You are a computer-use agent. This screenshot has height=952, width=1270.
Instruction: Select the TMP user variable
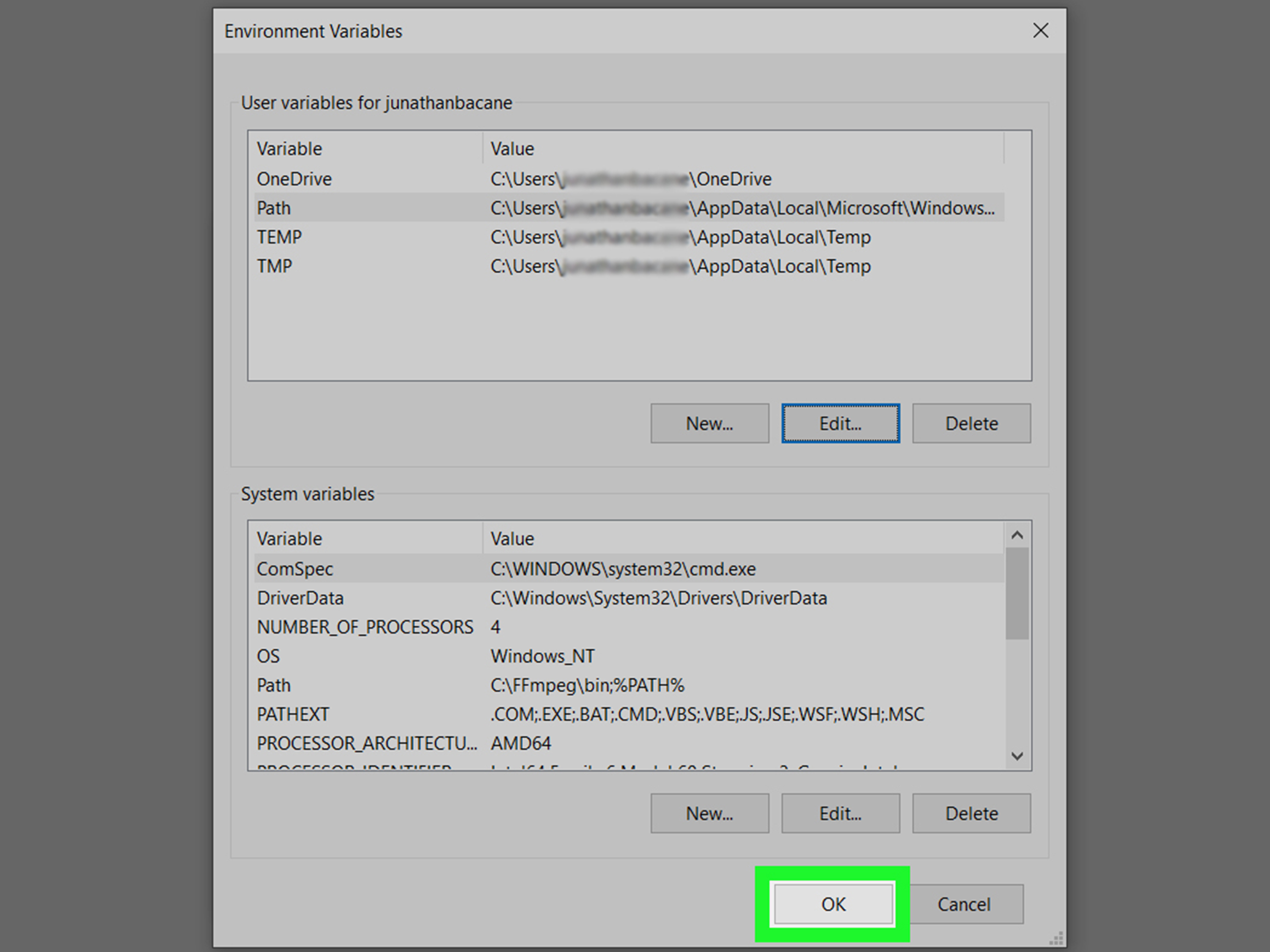(274, 266)
